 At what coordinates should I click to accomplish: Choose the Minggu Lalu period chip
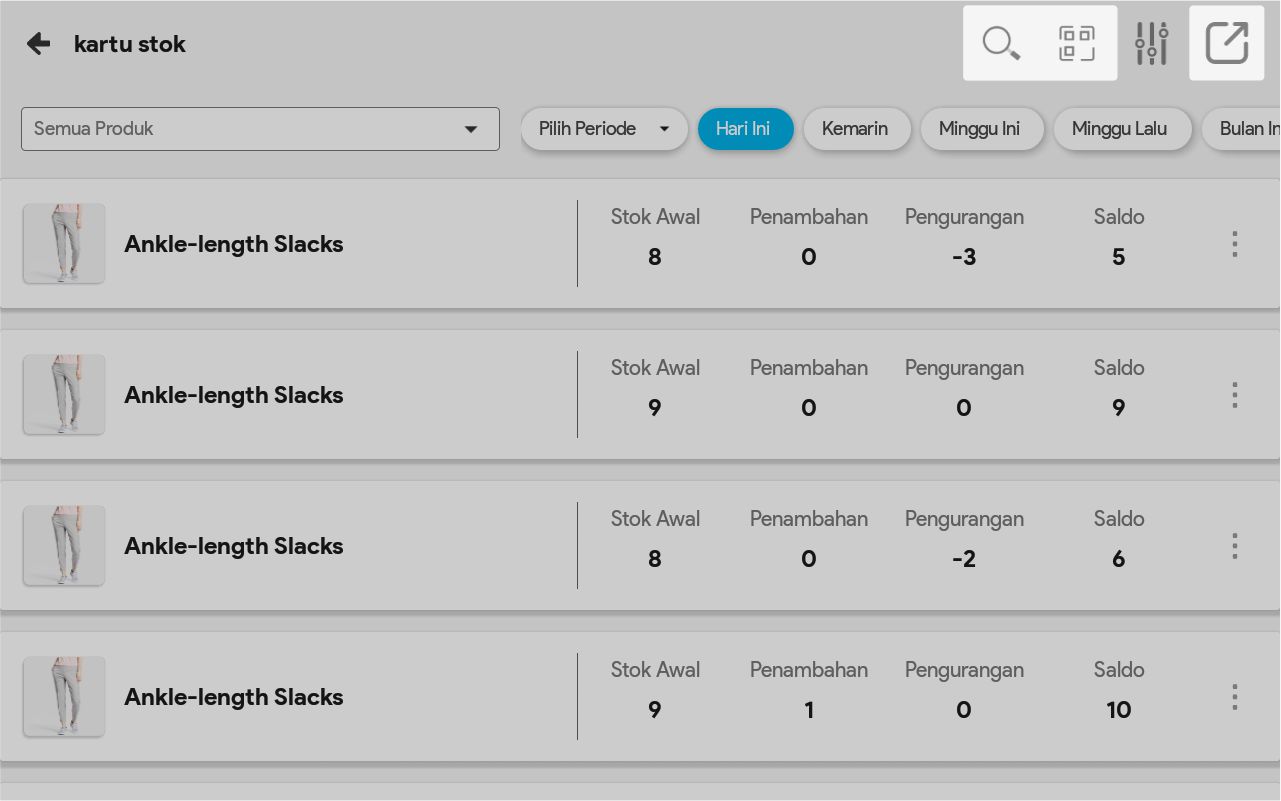click(1121, 129)
